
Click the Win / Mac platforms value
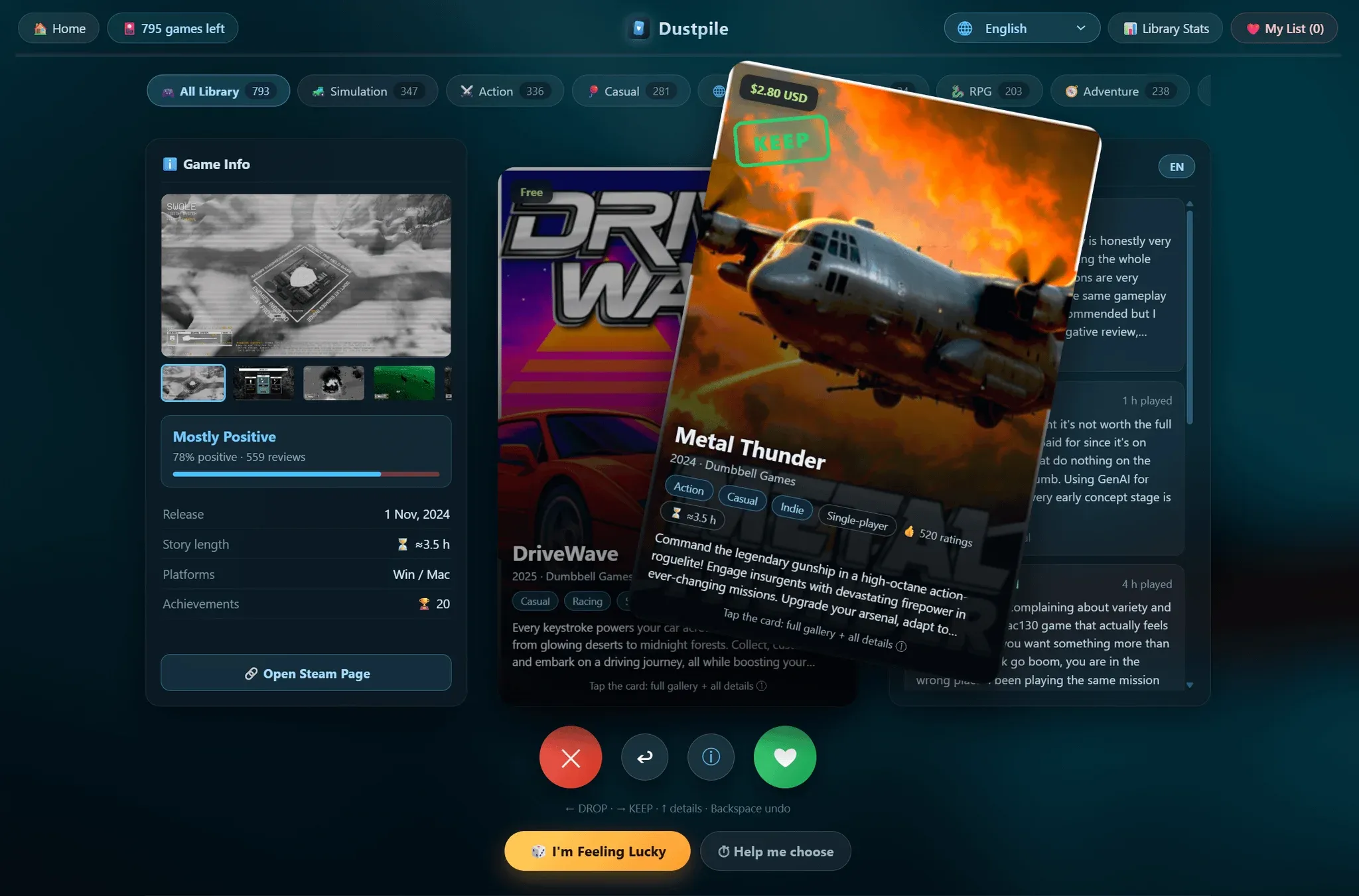point(421,574)
